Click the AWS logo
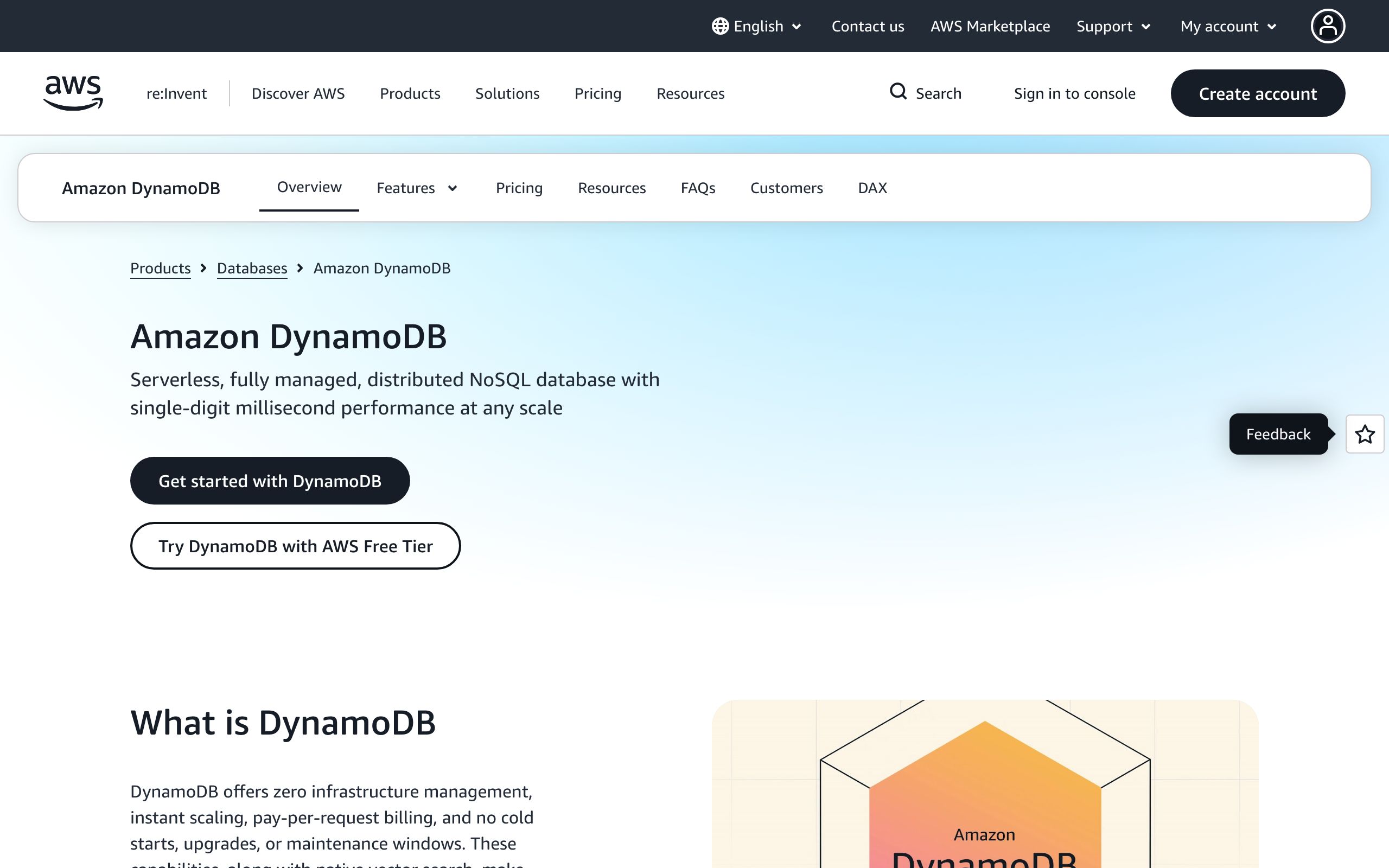This screenshot has width=1389, height=868. [73, 93]
